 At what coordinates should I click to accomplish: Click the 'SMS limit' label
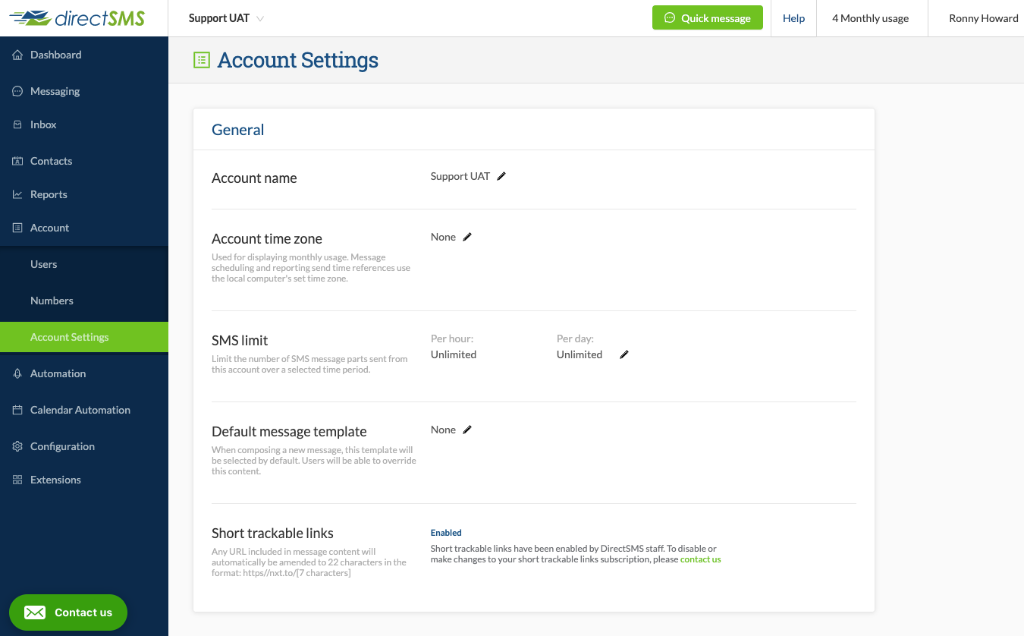click(240, 341)
